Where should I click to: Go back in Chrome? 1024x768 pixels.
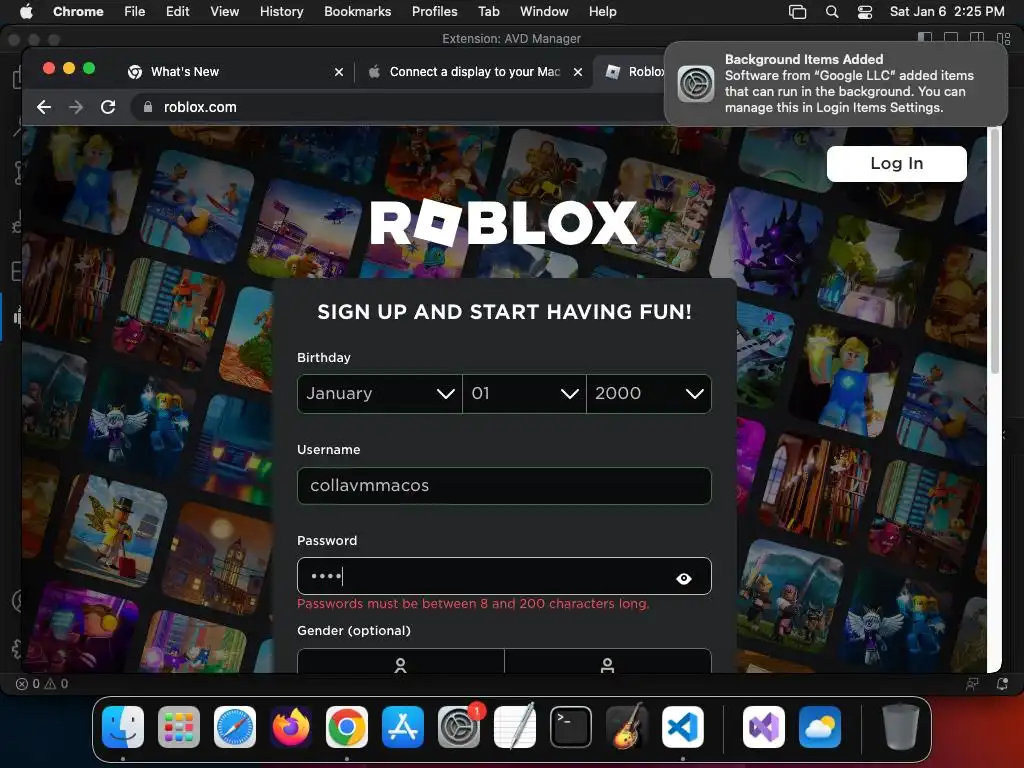tap(44, 107)
